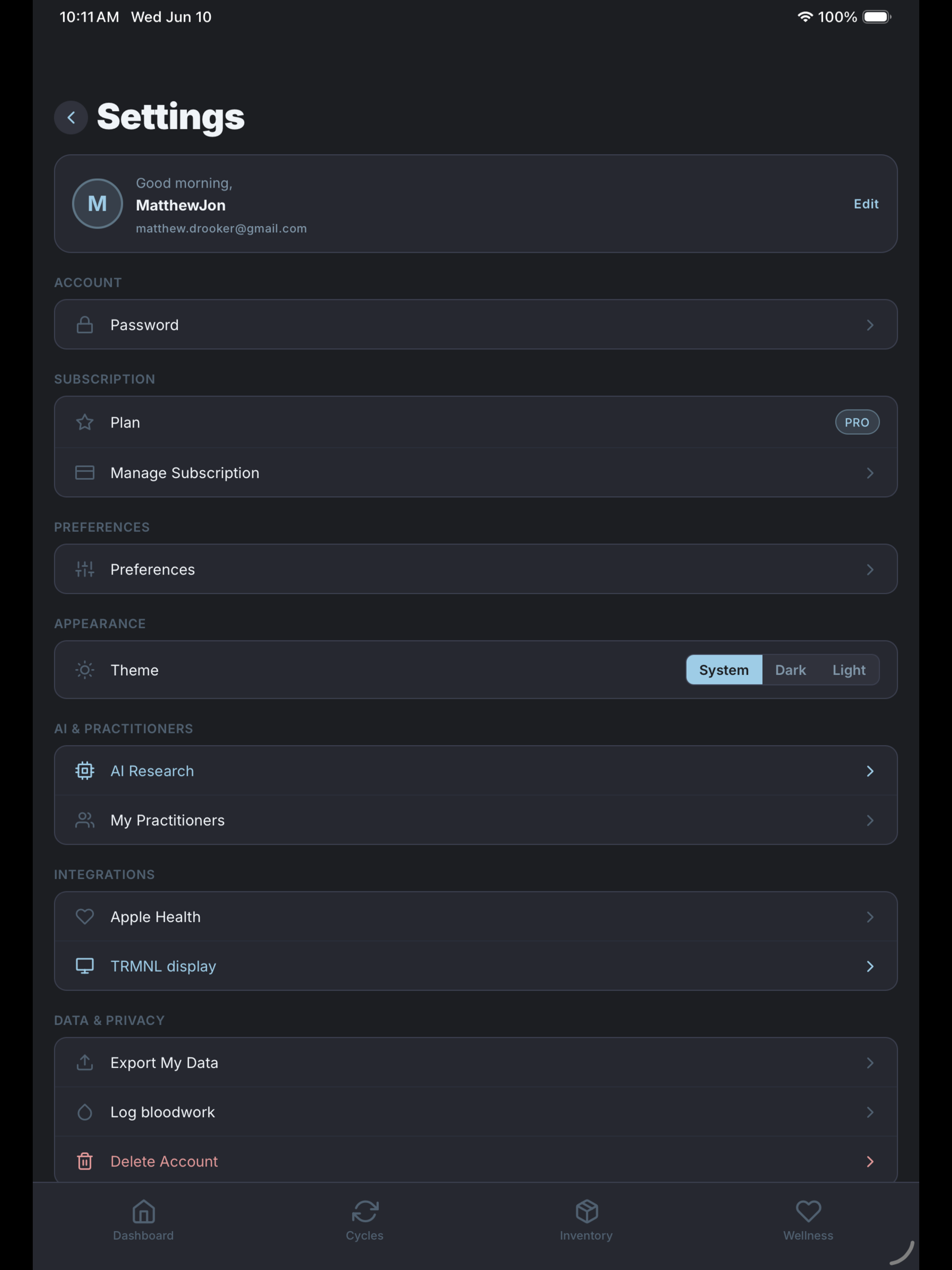Open Manage Subscription
Image resolution: width=952 pixels, height=1270 pixels.
point(476,473)
